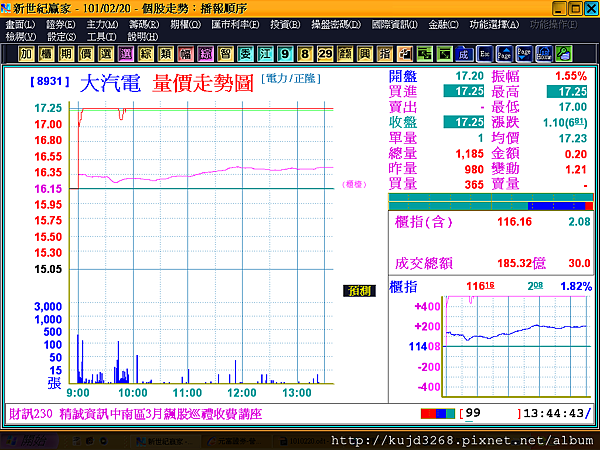This screenshot has height=450, width=600.
Task: Click the 昨量 value 980
Action: click(474, 169)
